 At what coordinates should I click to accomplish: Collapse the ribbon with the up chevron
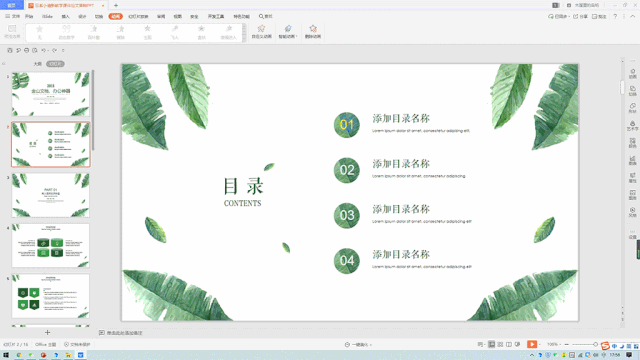tap(633, 16)
